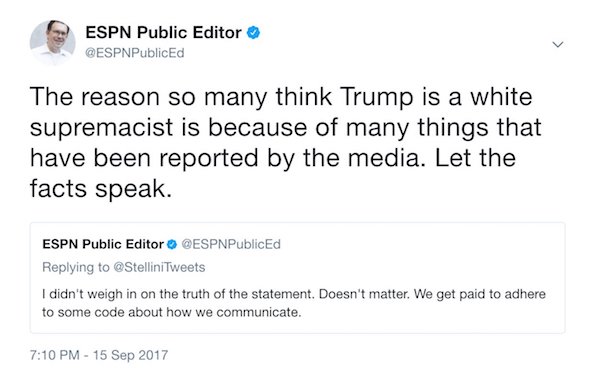Open the ESPN Public Editor profile picture
The height and width of the screenshot is (374, 600).
click(x=53, y=42)
